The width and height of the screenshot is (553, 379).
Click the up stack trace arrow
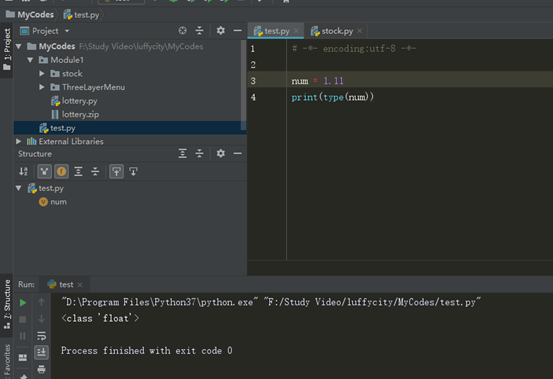[x=41, y=302]
